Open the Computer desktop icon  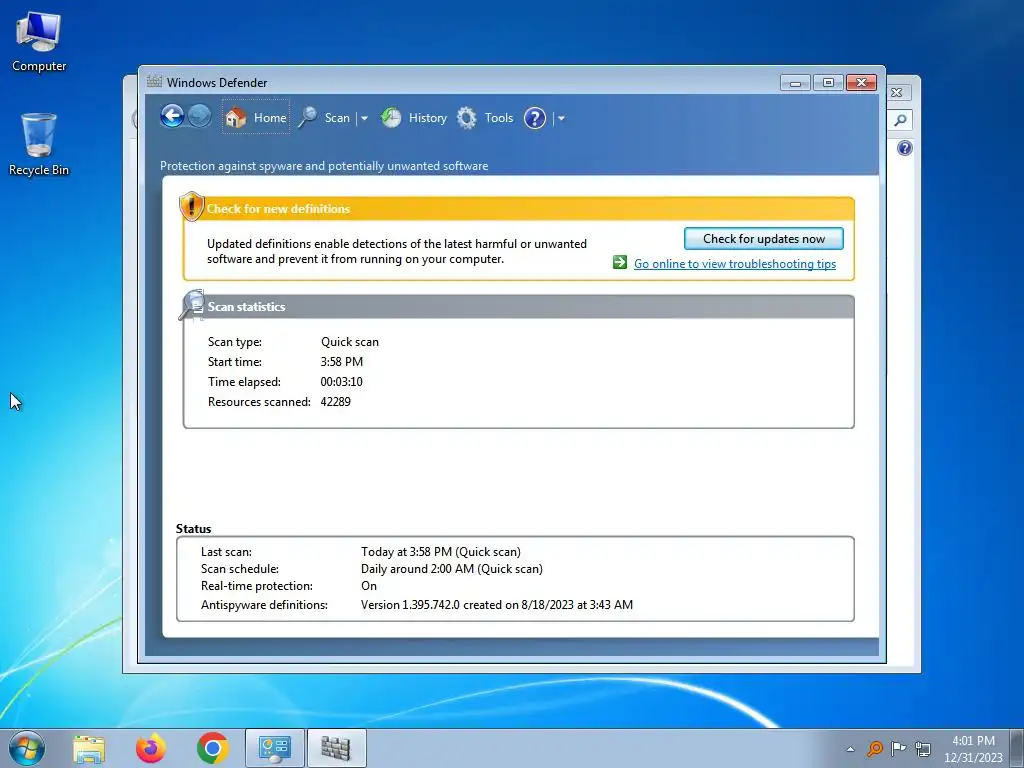[x=39, y=42]
